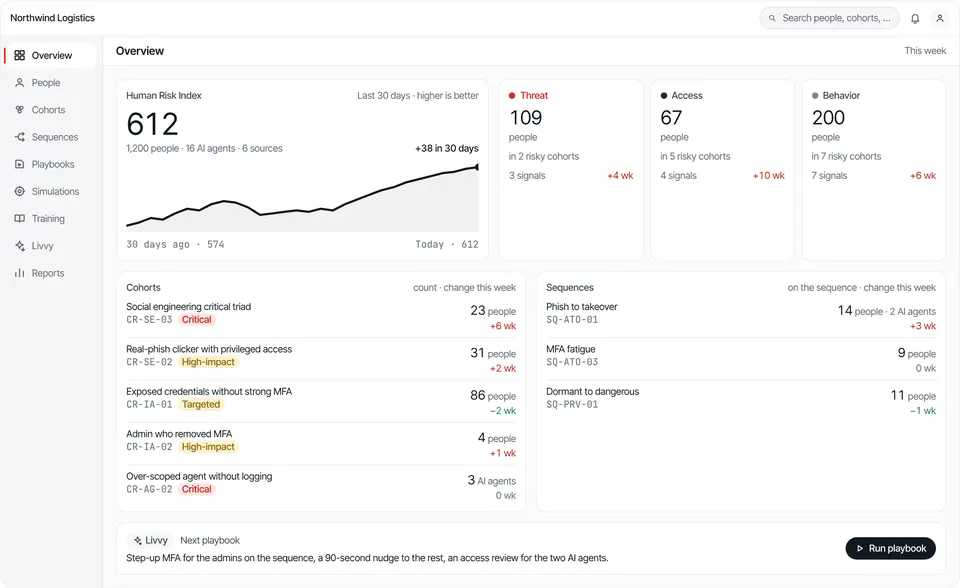Image resolution: width=960 pixels, height=588 pixels.
Task: Click the People person icon in sidebar
Action: click(x=20, y=83)
